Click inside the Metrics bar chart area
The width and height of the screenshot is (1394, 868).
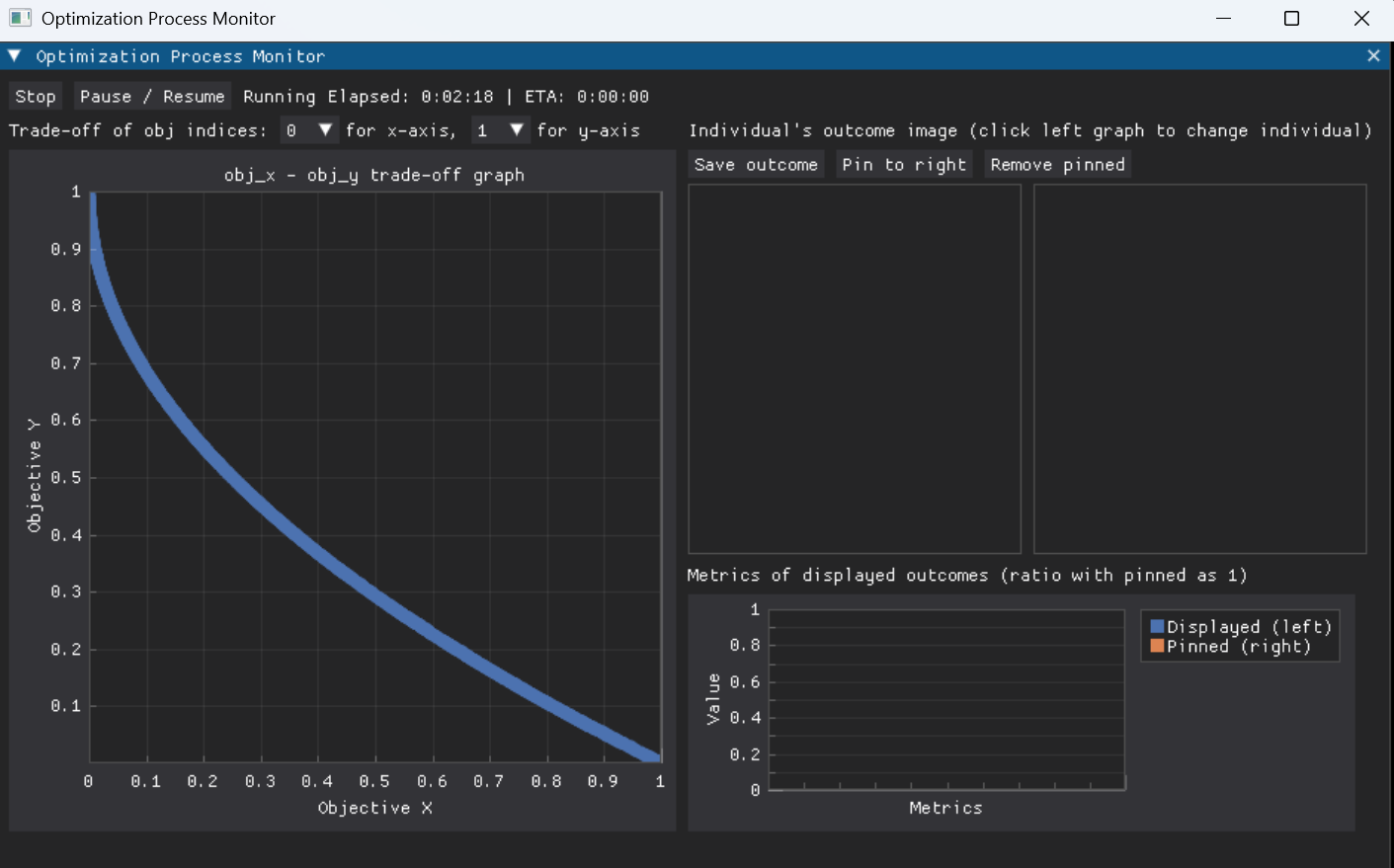click(945, 698)
